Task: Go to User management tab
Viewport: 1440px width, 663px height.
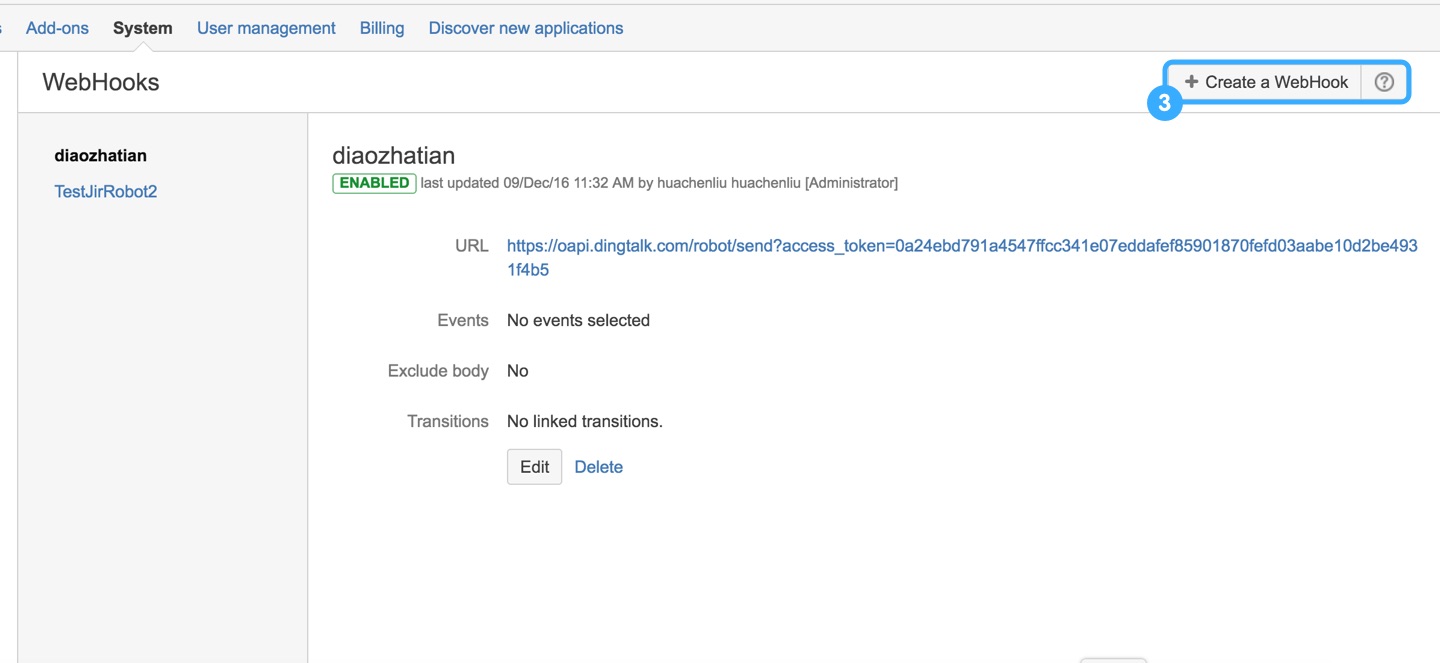Action: click(266, 28)
